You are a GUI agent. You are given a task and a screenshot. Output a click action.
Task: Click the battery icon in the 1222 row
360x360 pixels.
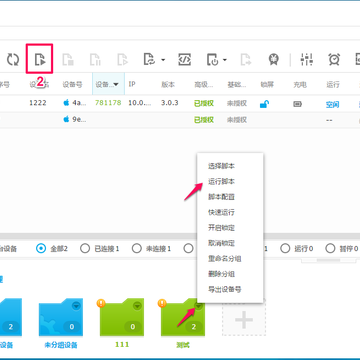coord(297,104)
